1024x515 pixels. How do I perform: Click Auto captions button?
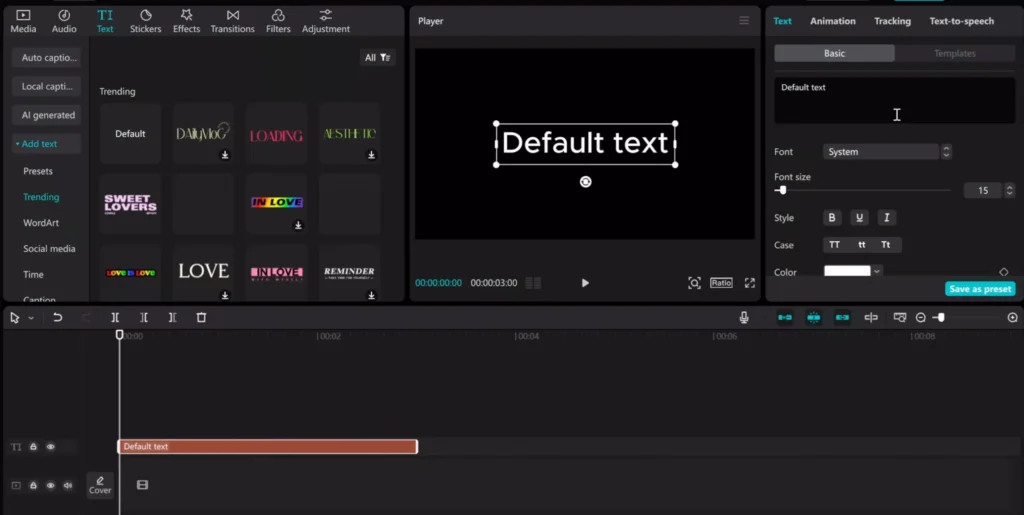tap(46, 57)
